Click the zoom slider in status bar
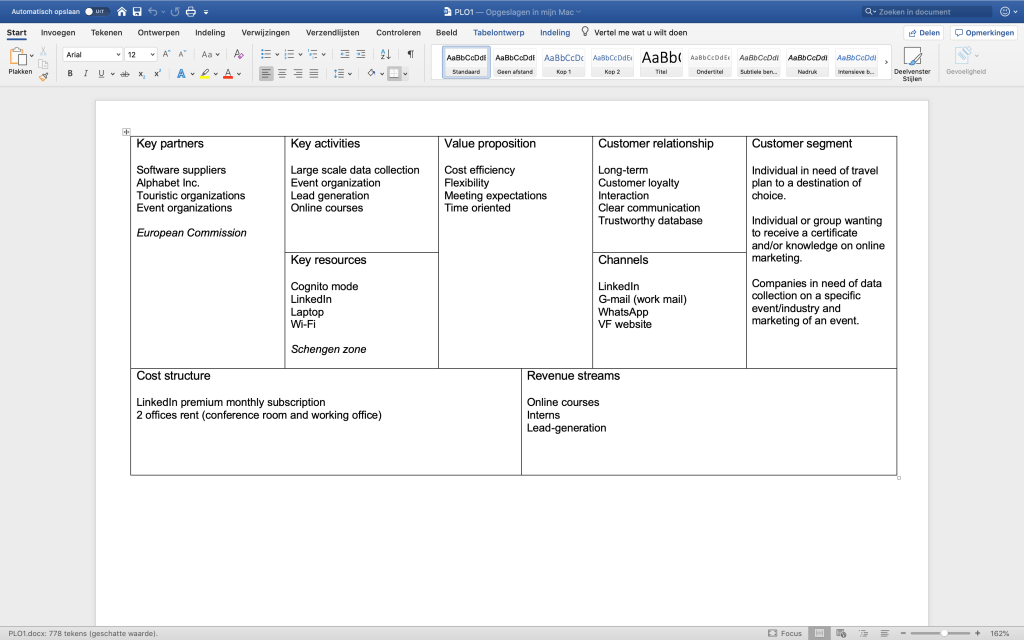 (944, 633)
